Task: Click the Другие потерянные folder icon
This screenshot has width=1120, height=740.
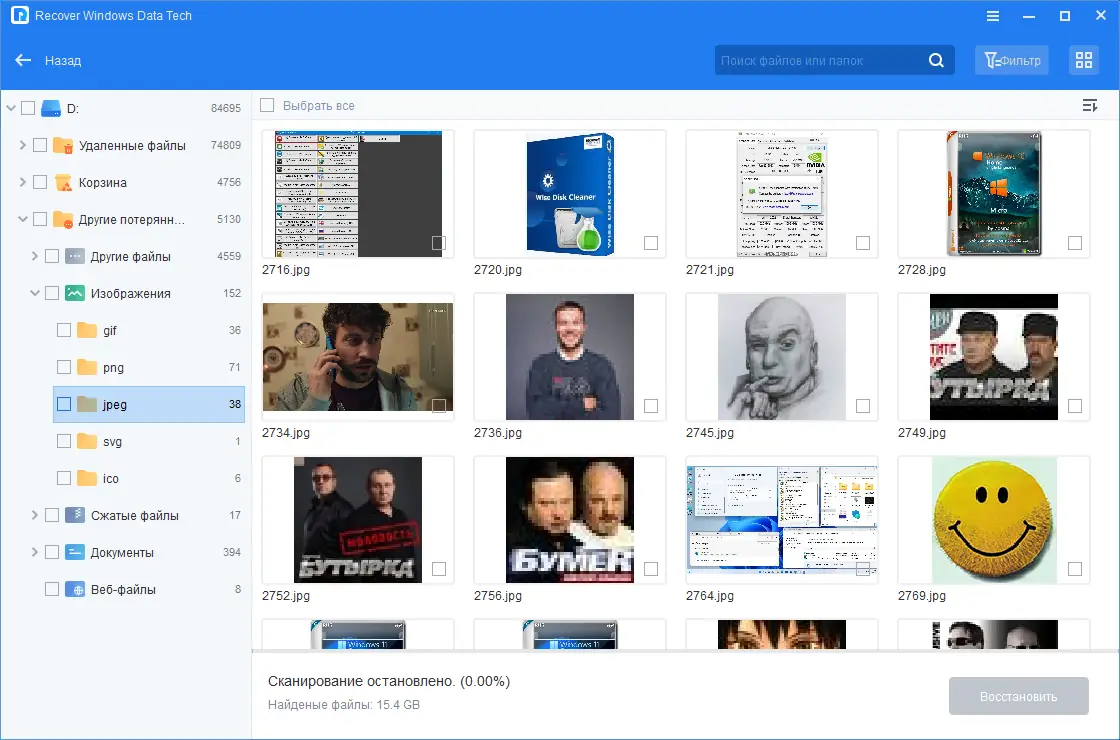Action: point(64,220)
